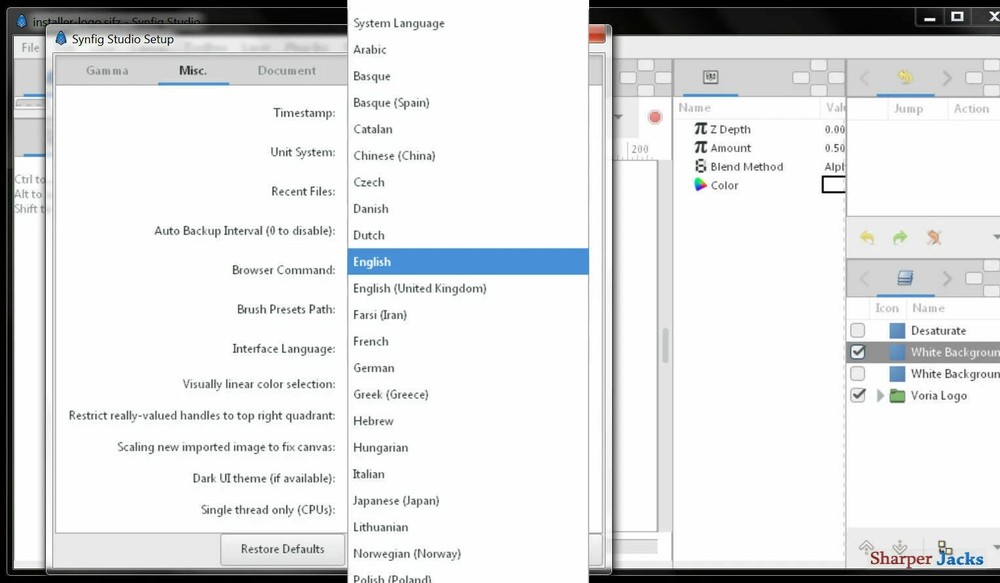The height and width of the screenshot is (583, 1000).
Task: Choose Dutch as interface language
Action: [x=468, y=235]
